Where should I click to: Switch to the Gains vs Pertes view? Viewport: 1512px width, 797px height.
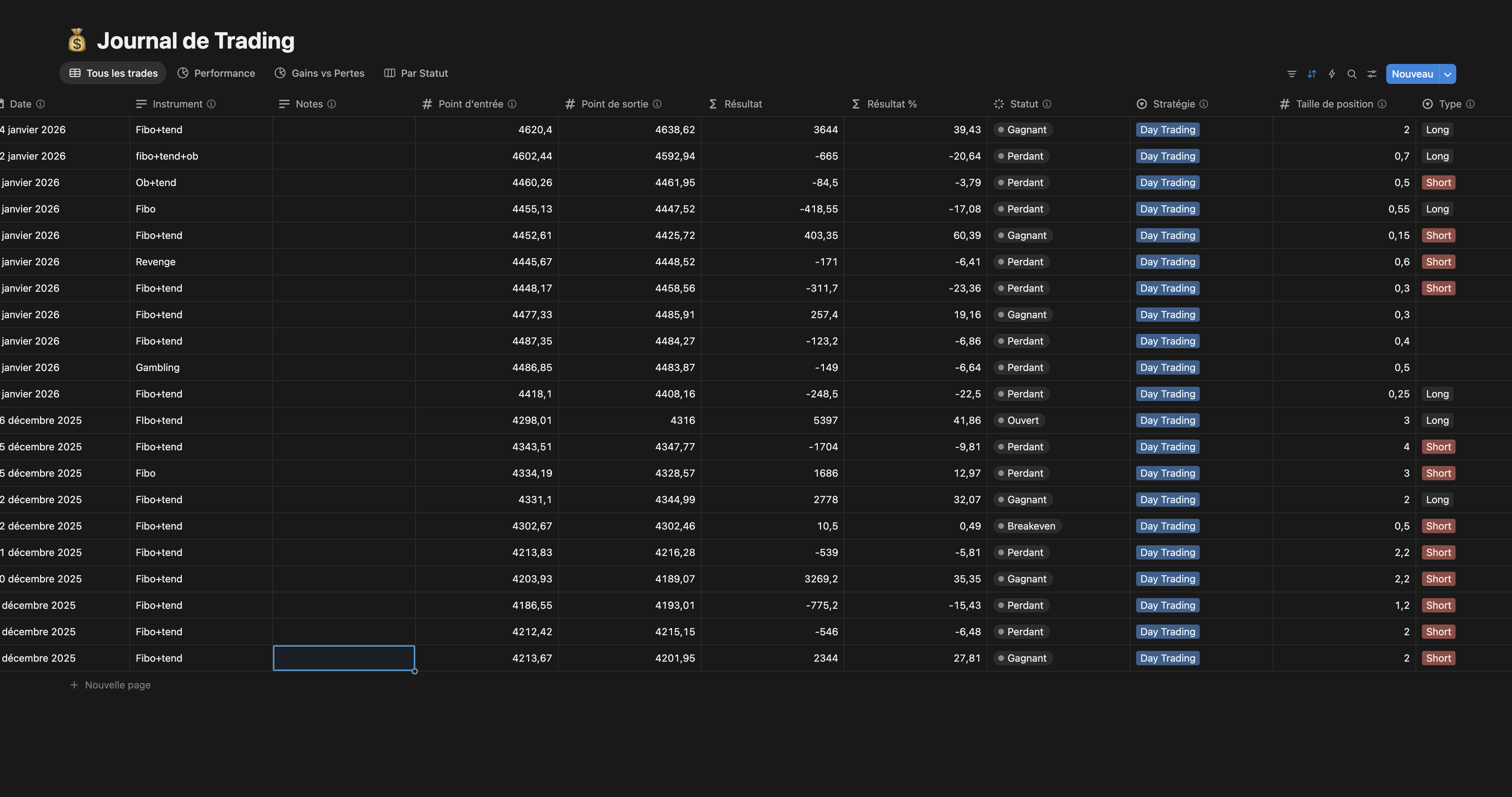(320, 73)
